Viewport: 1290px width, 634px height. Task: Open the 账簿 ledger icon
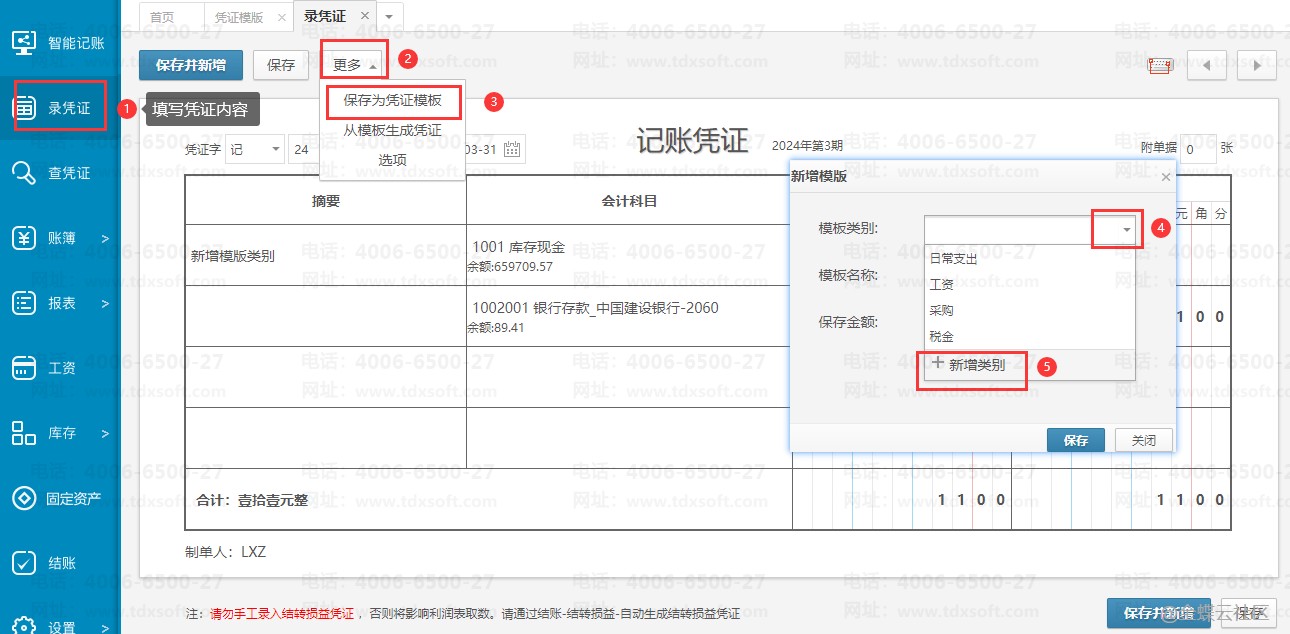24,238
